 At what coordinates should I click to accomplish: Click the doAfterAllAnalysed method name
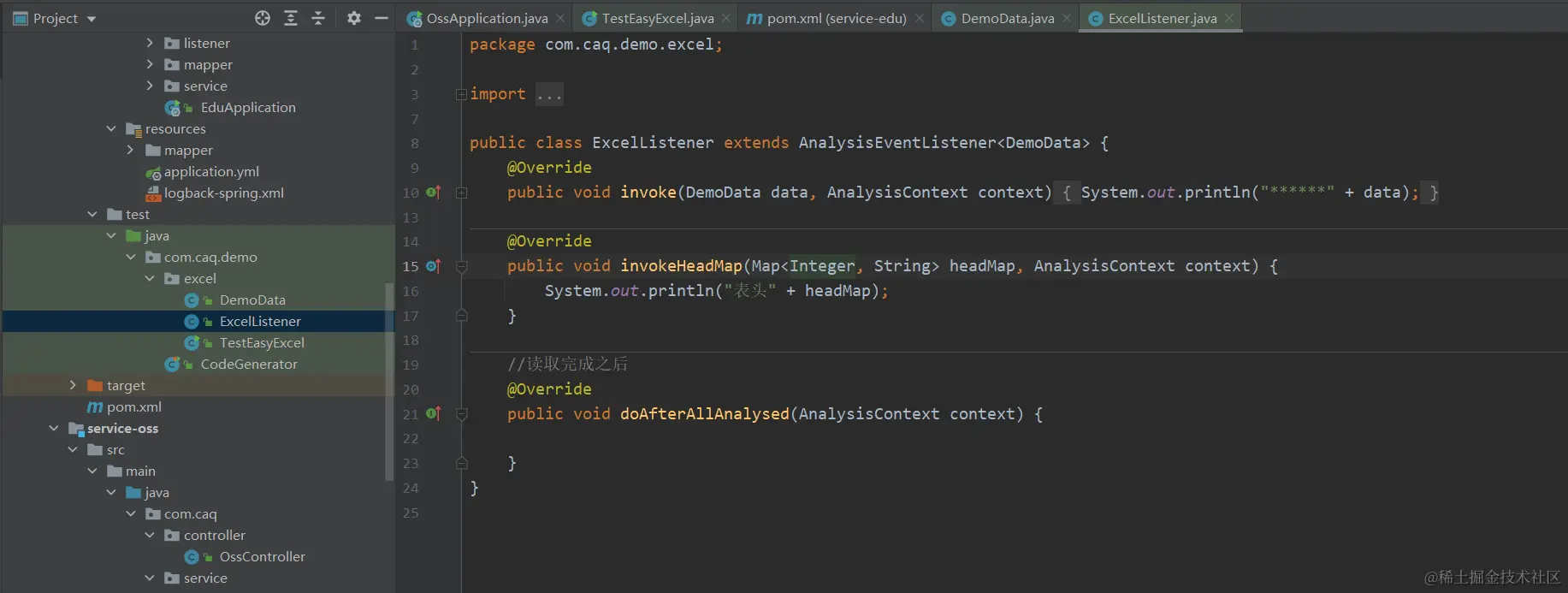[x=705, y=414]
